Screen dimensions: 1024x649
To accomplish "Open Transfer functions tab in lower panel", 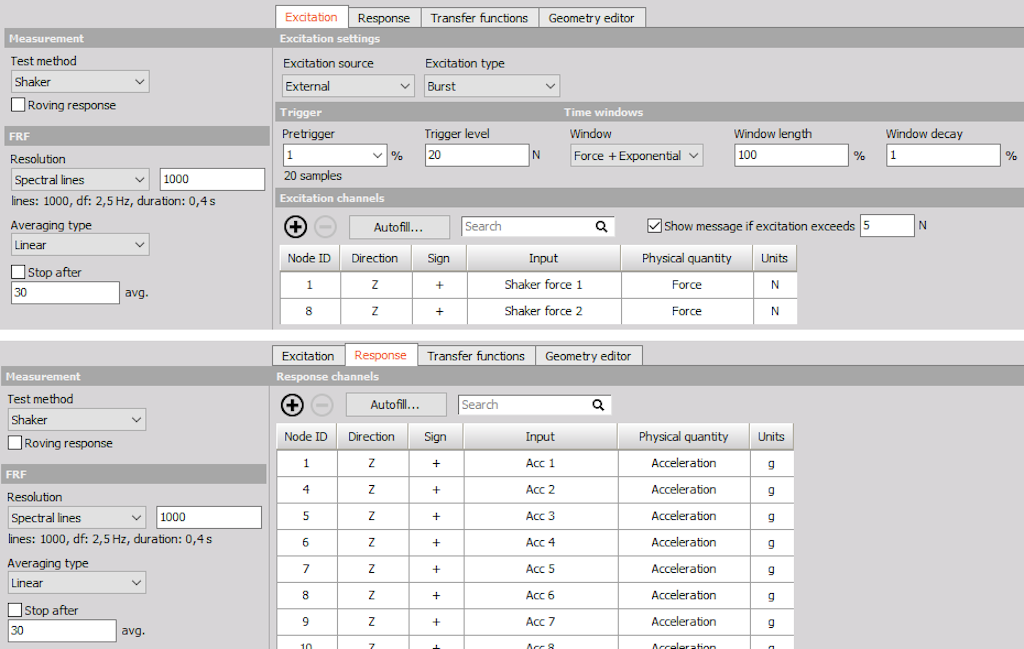I will click(x=476, y=356).
